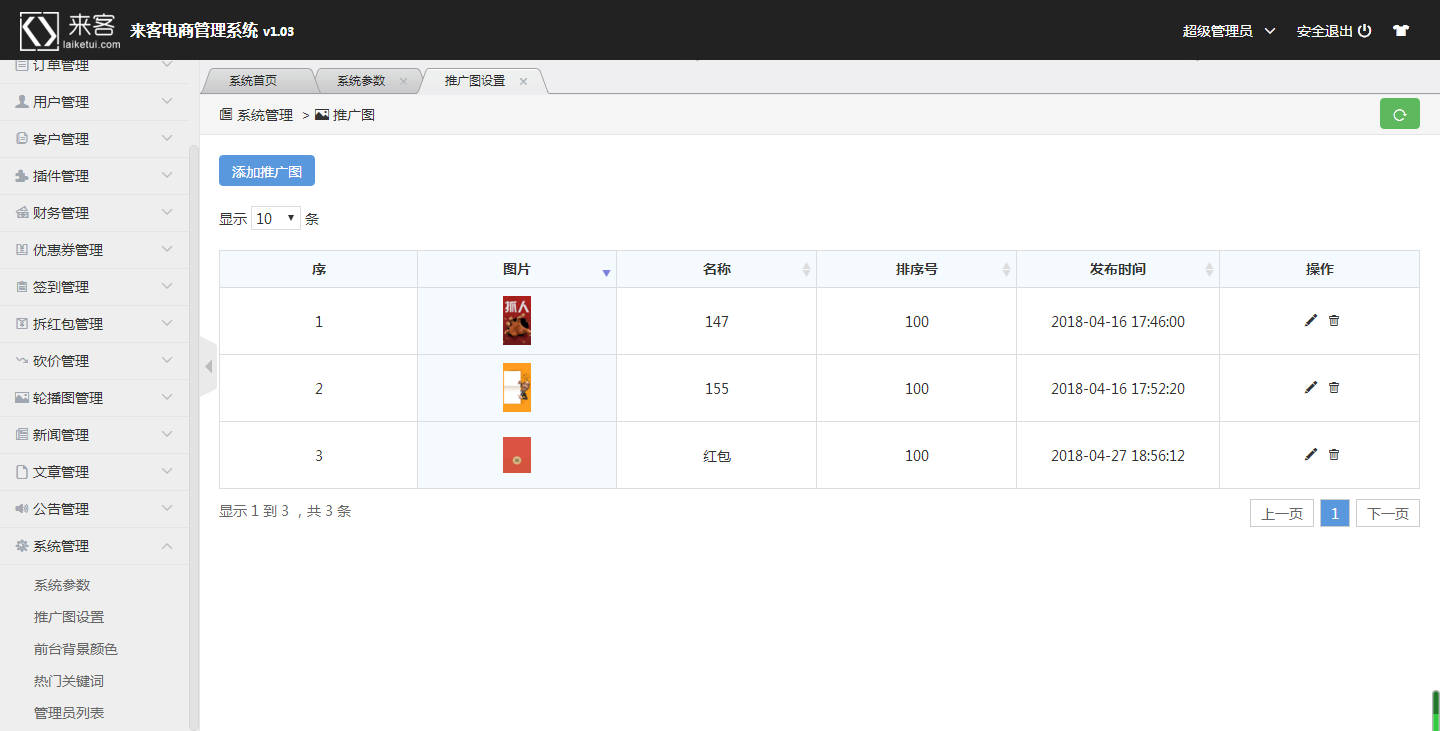The width and height of the screenshot is (1440, 731).
Task: Open the 超级管理员 dropdown
Action: (1229, 31)
